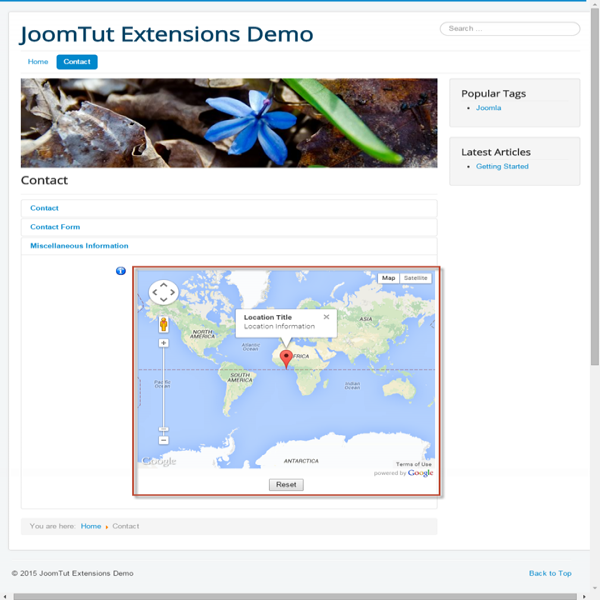
Task: Pan the map up with arrow
Action: pos(163,285)
